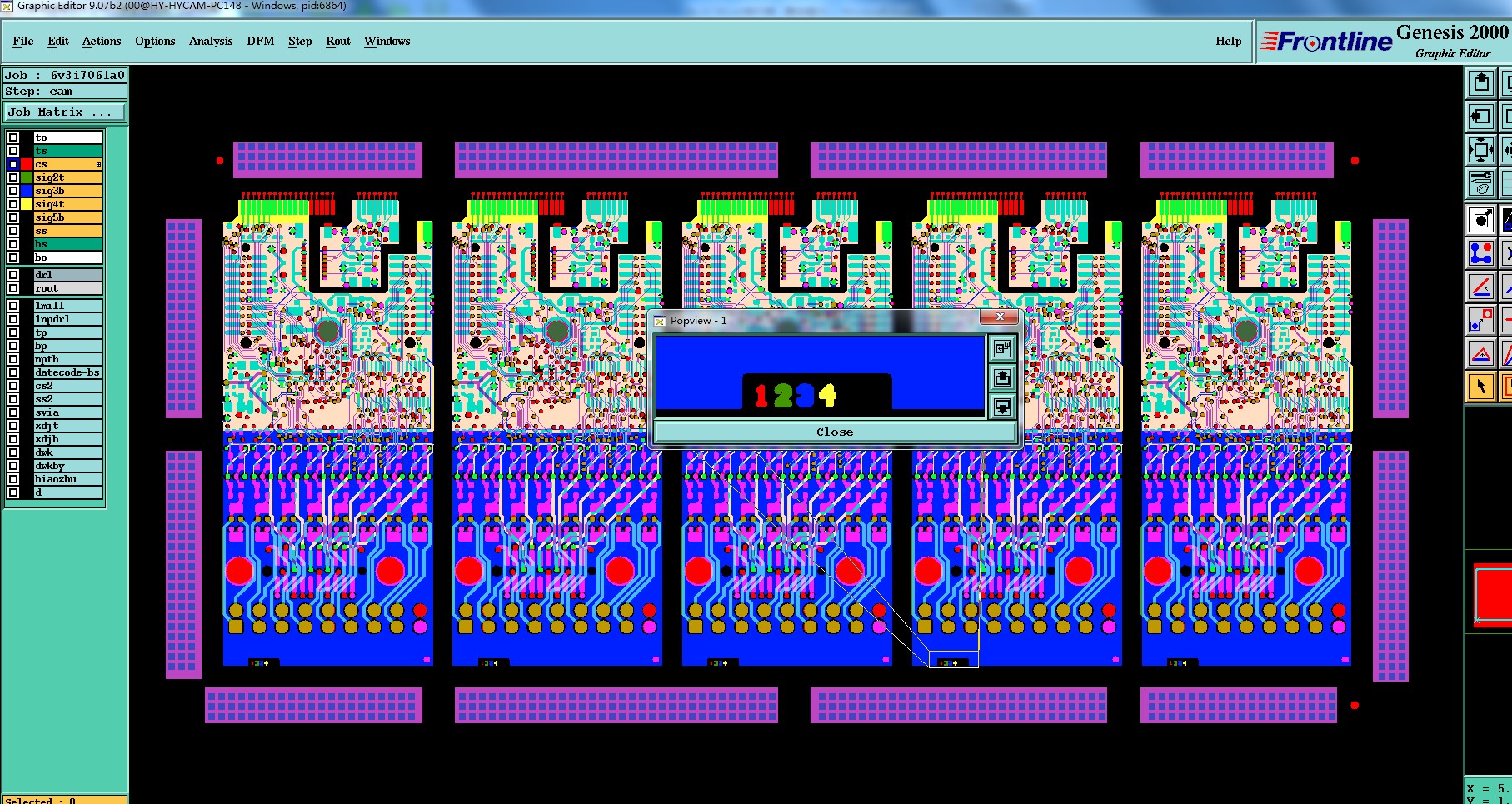The width and height of the screenshot is (1512, 804).
Task: Click the popview zoom-out up-arrow icon
Action: click(1002, 378)
